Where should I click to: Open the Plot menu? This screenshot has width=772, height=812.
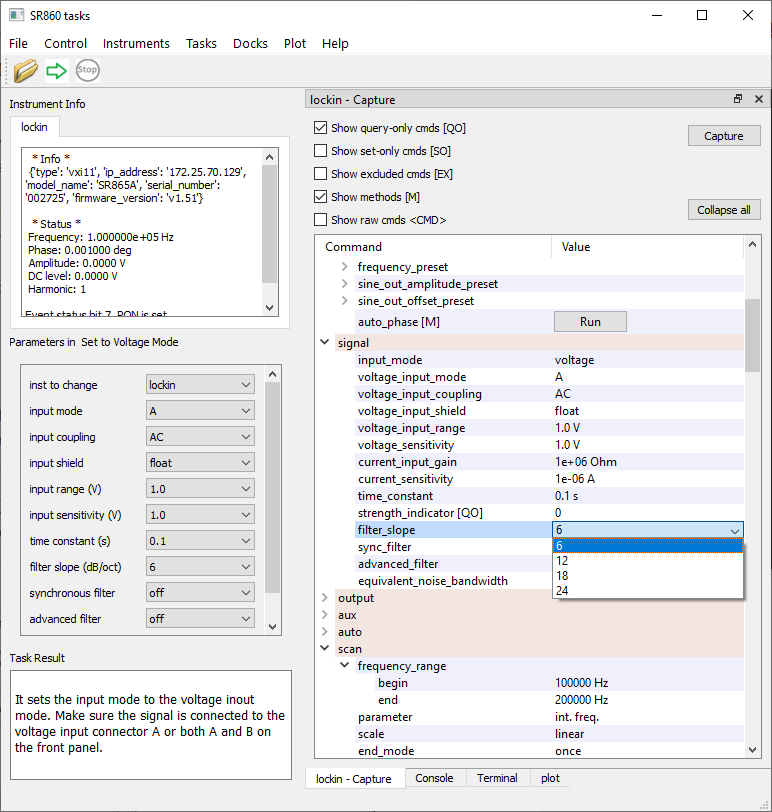[295, 44]
